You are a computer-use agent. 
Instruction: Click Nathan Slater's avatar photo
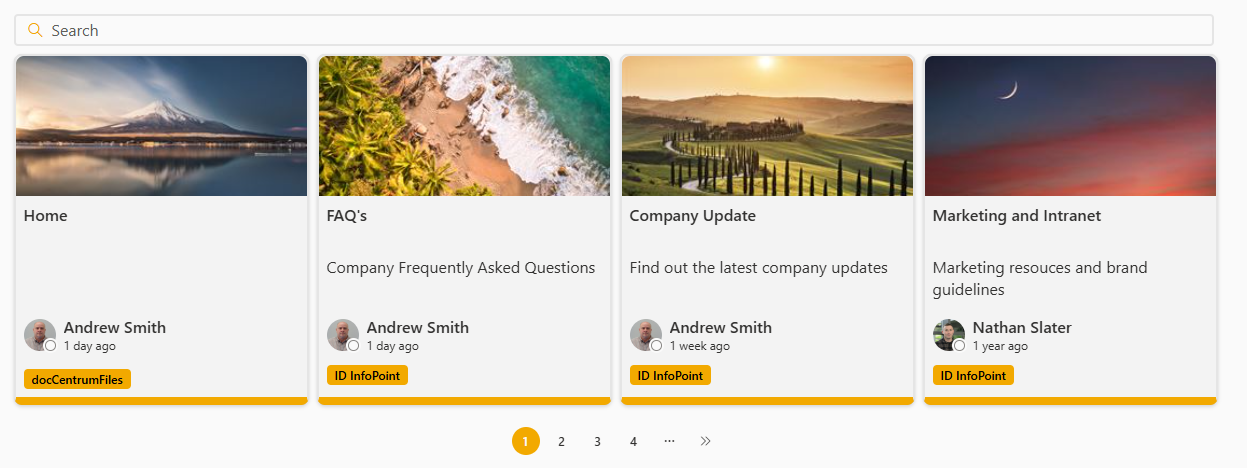(949, 335)
